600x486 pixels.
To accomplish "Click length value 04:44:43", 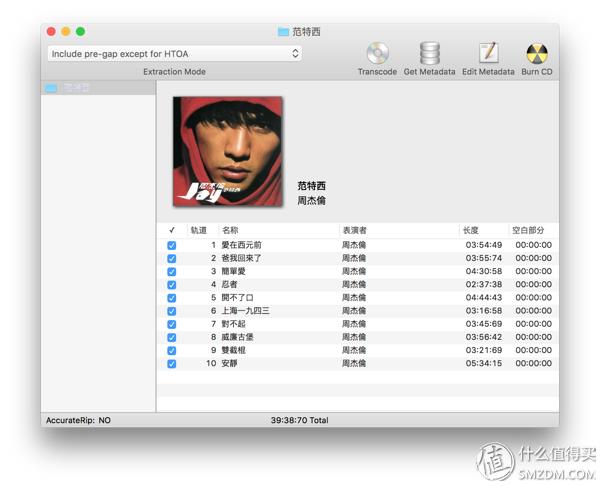I will point(484,298).
